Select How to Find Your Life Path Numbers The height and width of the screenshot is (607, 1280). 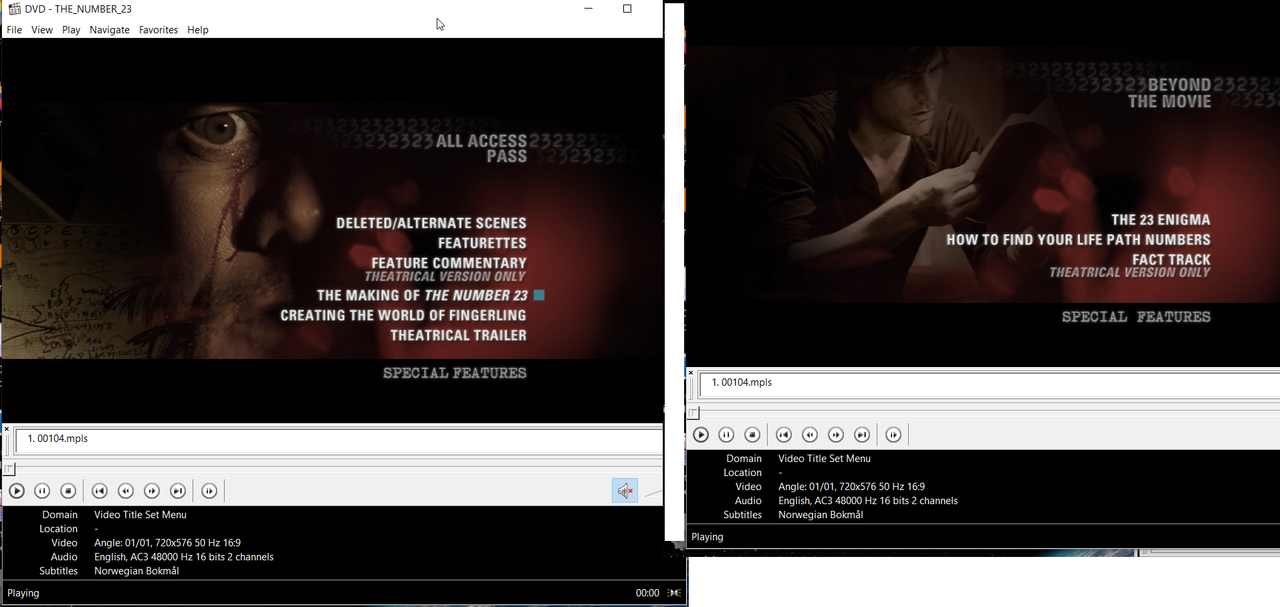point(1078,240)
